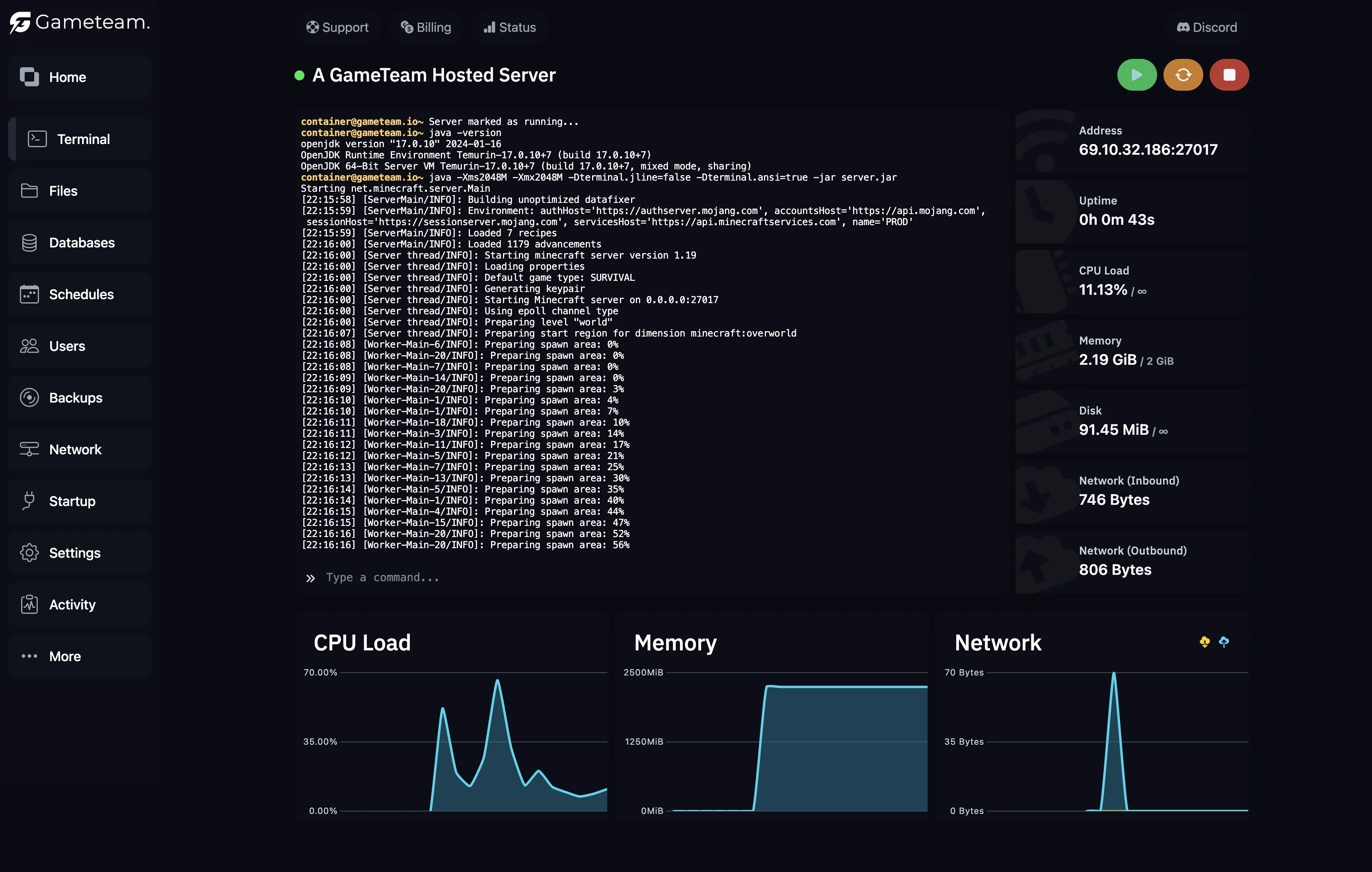Viewport: 1372px width, 872px height.
Task: Go to Users label in sidebar
Action: tap(67, 346)
